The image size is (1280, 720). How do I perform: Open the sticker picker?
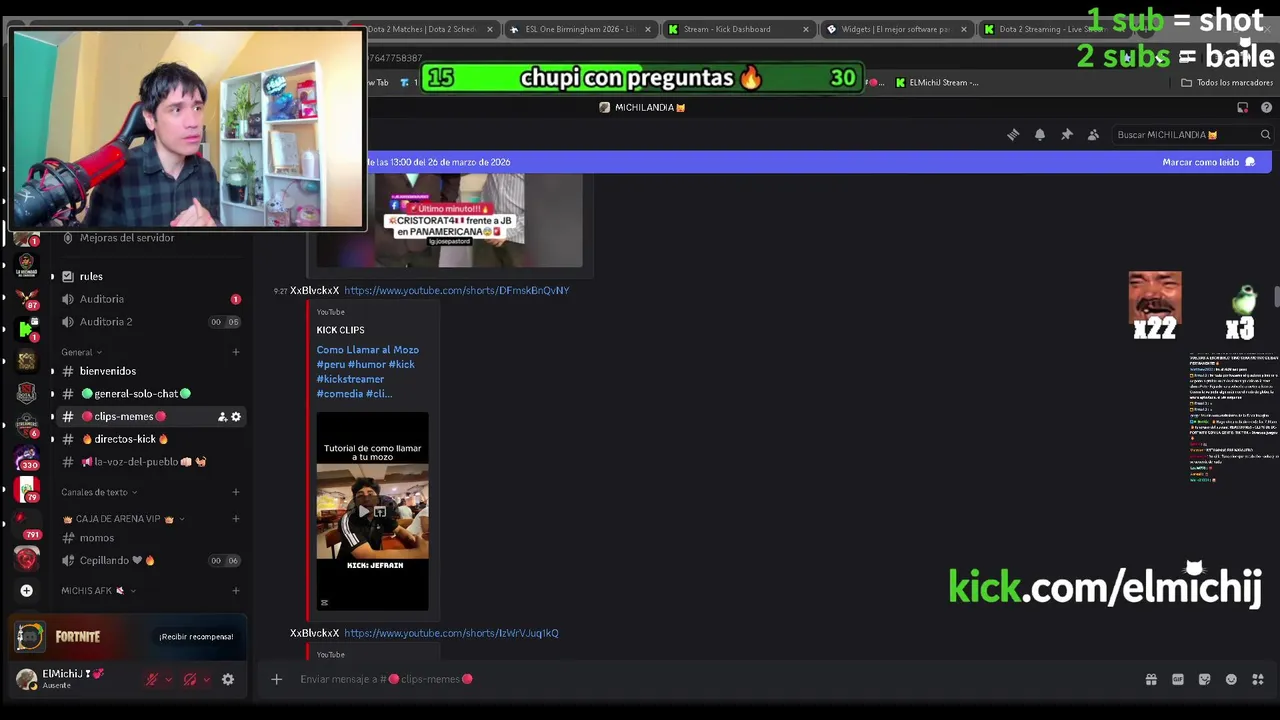point(1204,679)
